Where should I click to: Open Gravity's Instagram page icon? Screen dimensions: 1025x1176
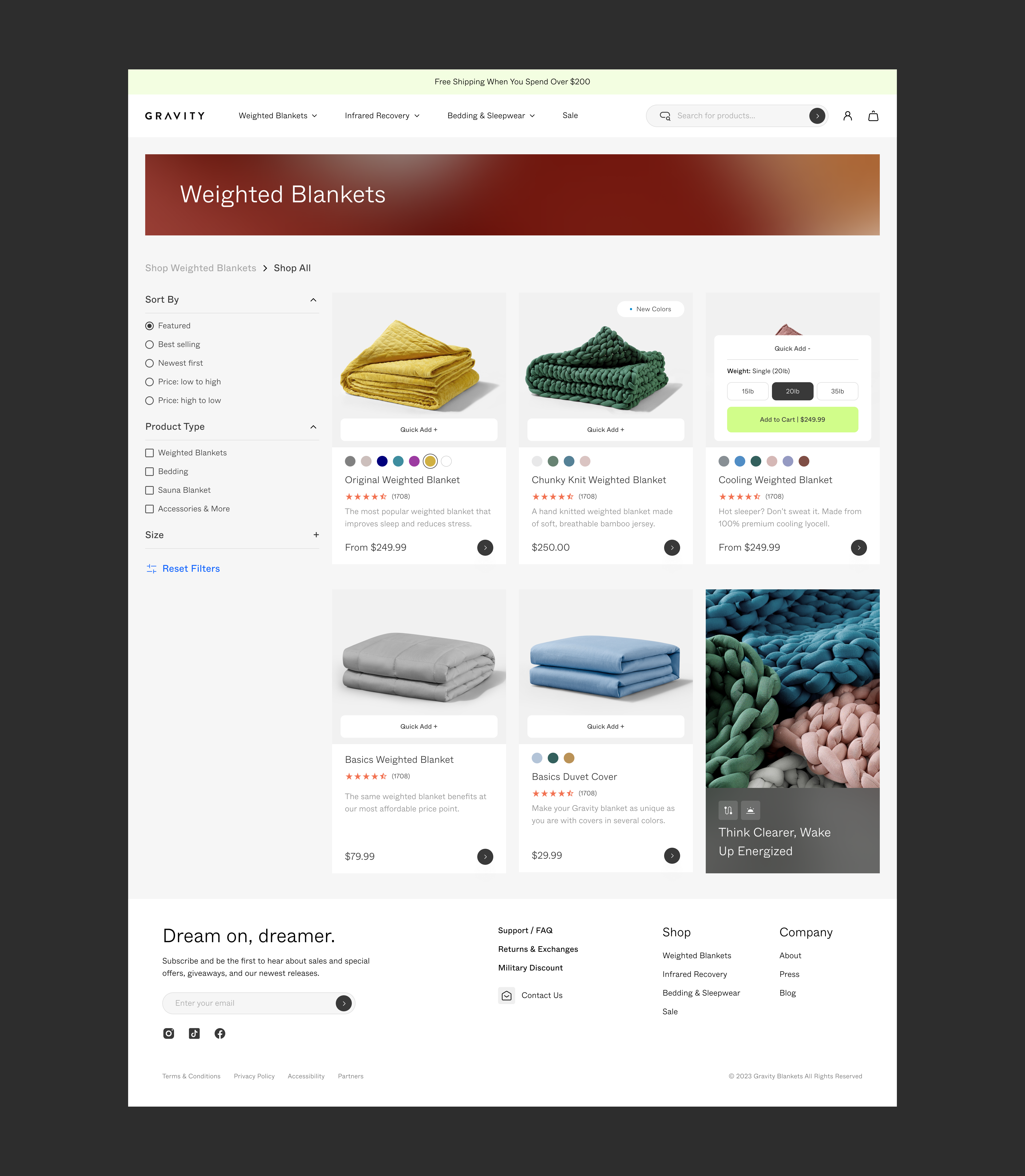pos(169,1033)
